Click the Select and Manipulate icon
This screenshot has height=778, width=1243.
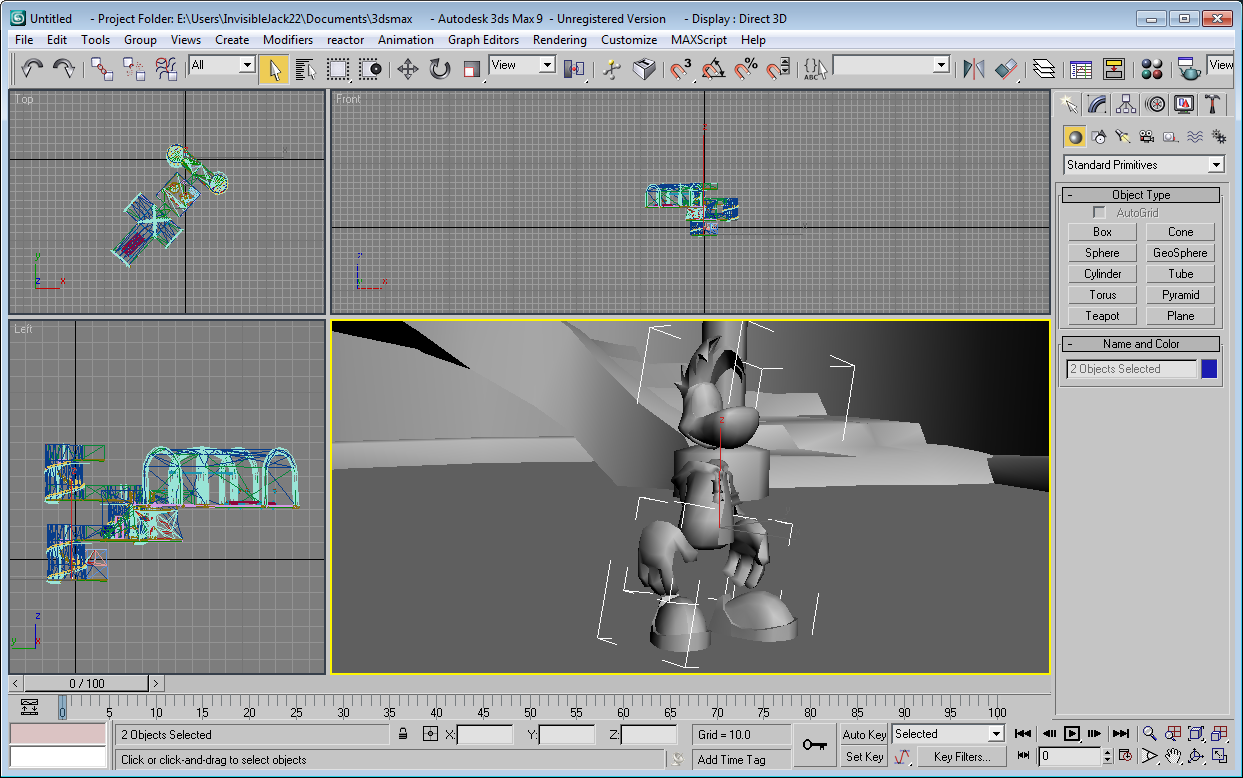(x=612, y=68)
